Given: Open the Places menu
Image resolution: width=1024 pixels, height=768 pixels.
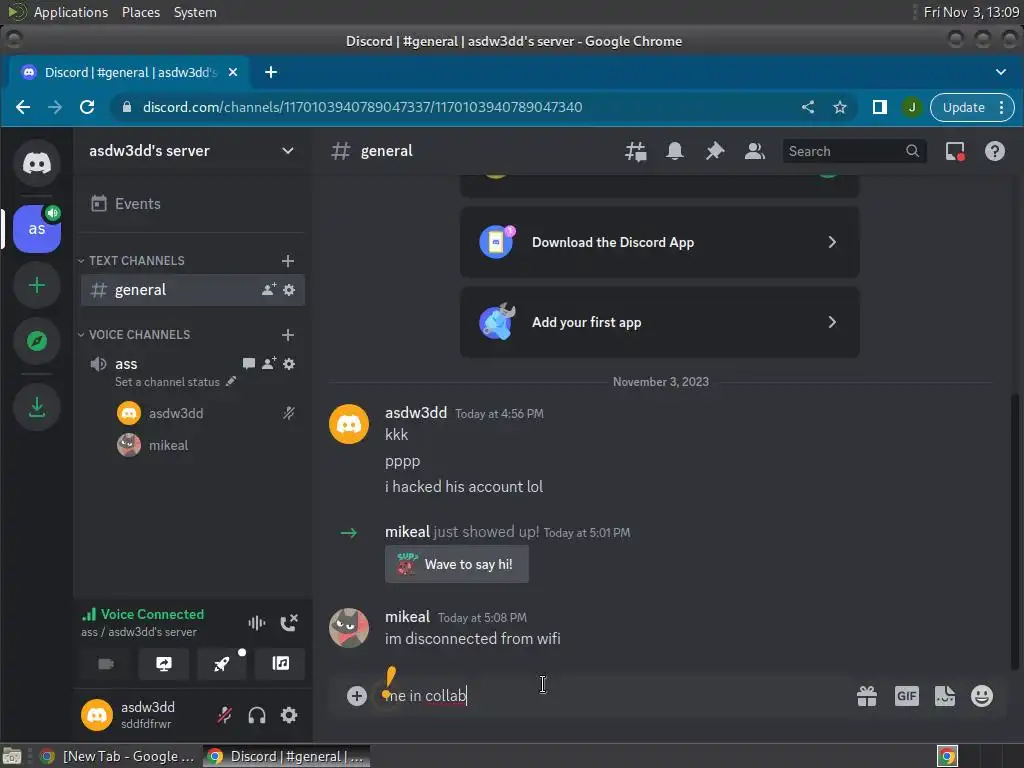Looking at the screenshot, I should (140, 12).
